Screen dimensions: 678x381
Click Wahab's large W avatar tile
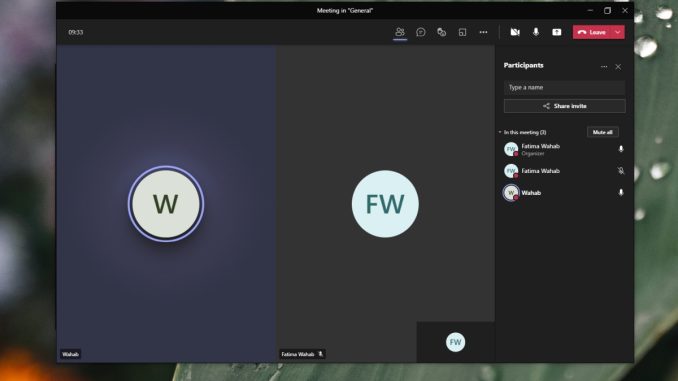coord(166,204)
